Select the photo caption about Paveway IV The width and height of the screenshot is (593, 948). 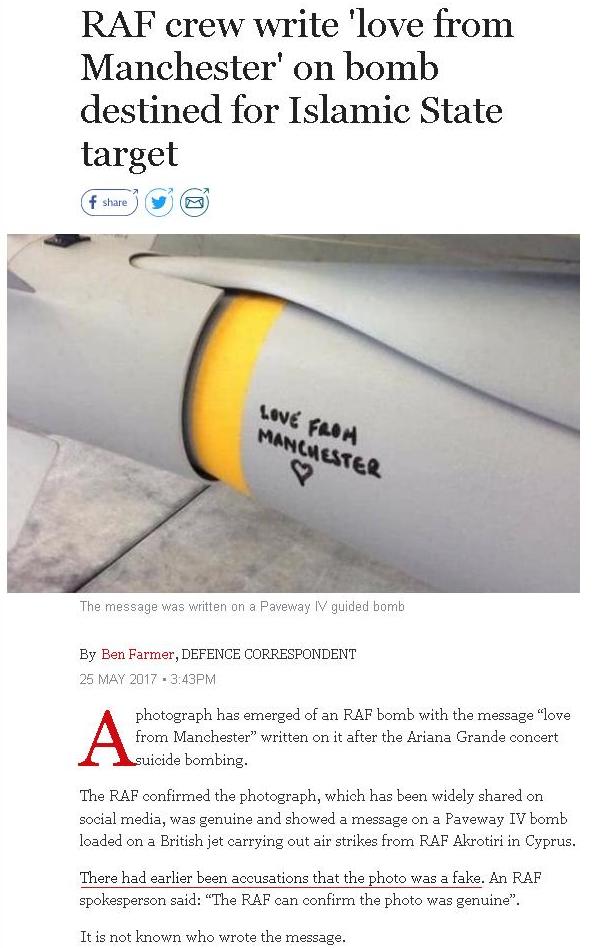[242, 606]
